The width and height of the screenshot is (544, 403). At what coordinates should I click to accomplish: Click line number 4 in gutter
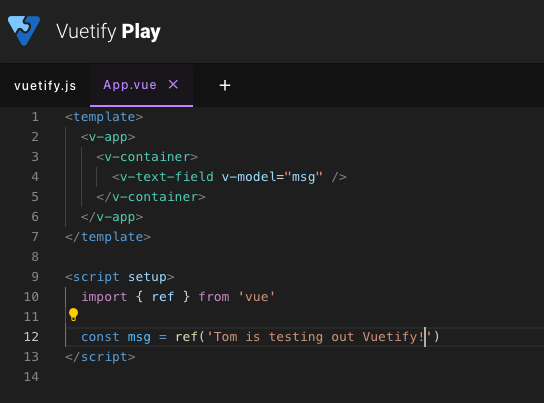coord(35,177)
